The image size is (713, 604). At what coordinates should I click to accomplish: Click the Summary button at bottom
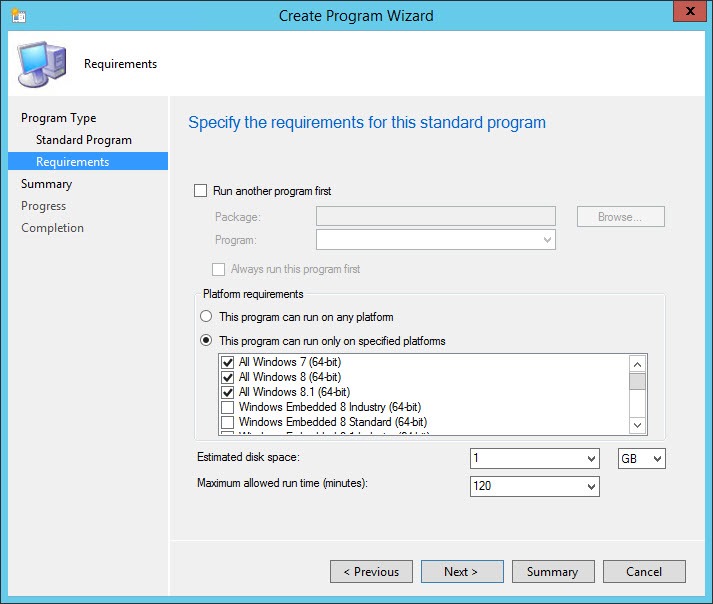pos(552,572)
